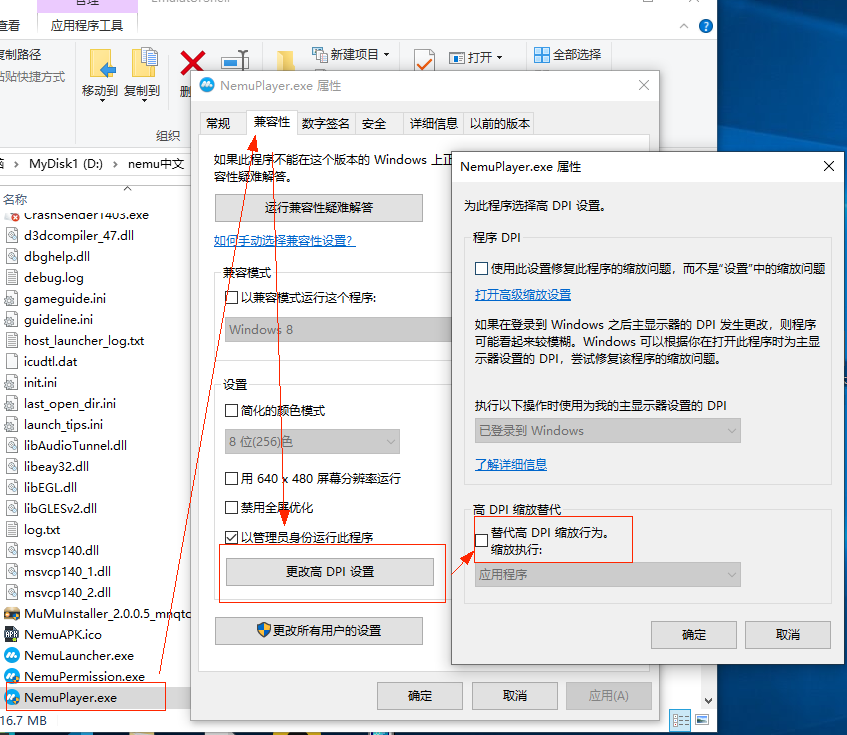Collapse the ribbon with chevron arrow
This screenshot has width=847, height=735.
coord(684,26)
